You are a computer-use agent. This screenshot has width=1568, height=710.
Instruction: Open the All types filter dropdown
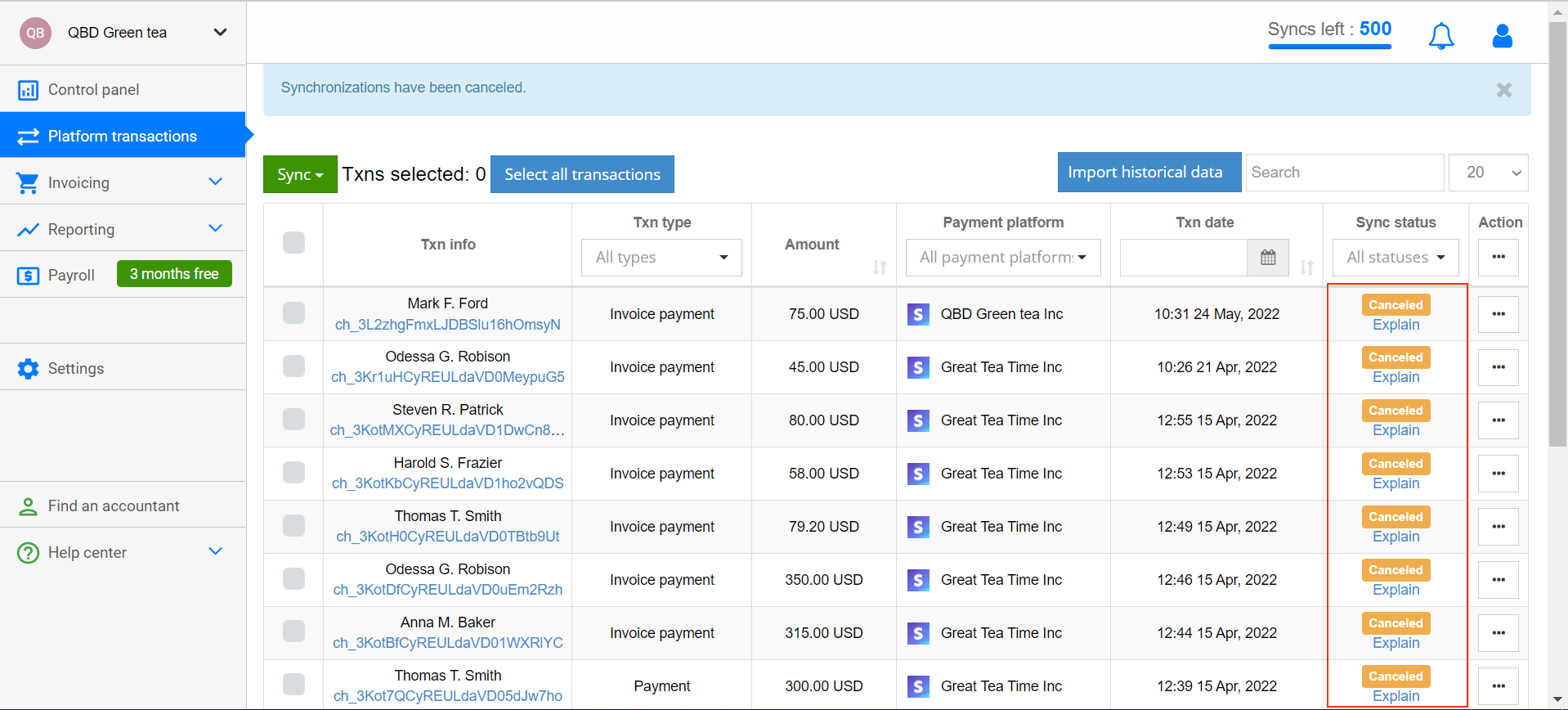point(662,258)
